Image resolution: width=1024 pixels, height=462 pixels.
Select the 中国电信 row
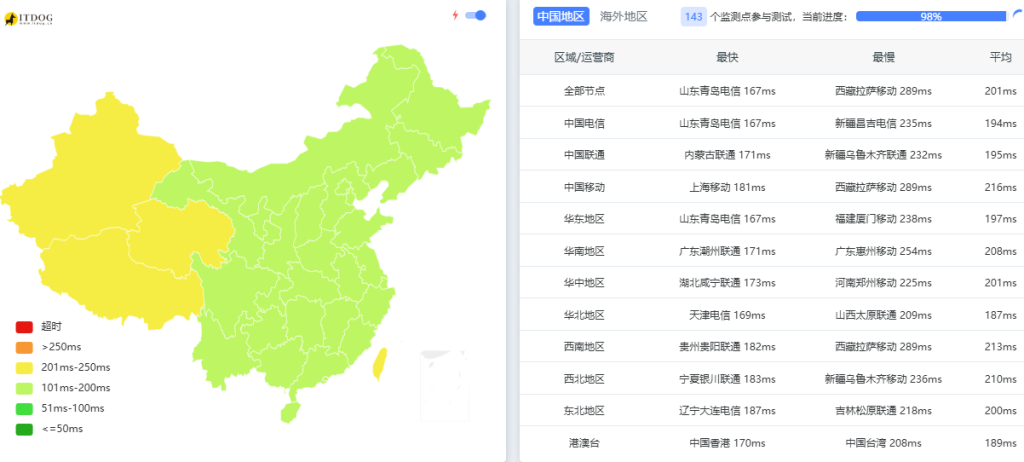pyautogui.click(x=772, y=123)
